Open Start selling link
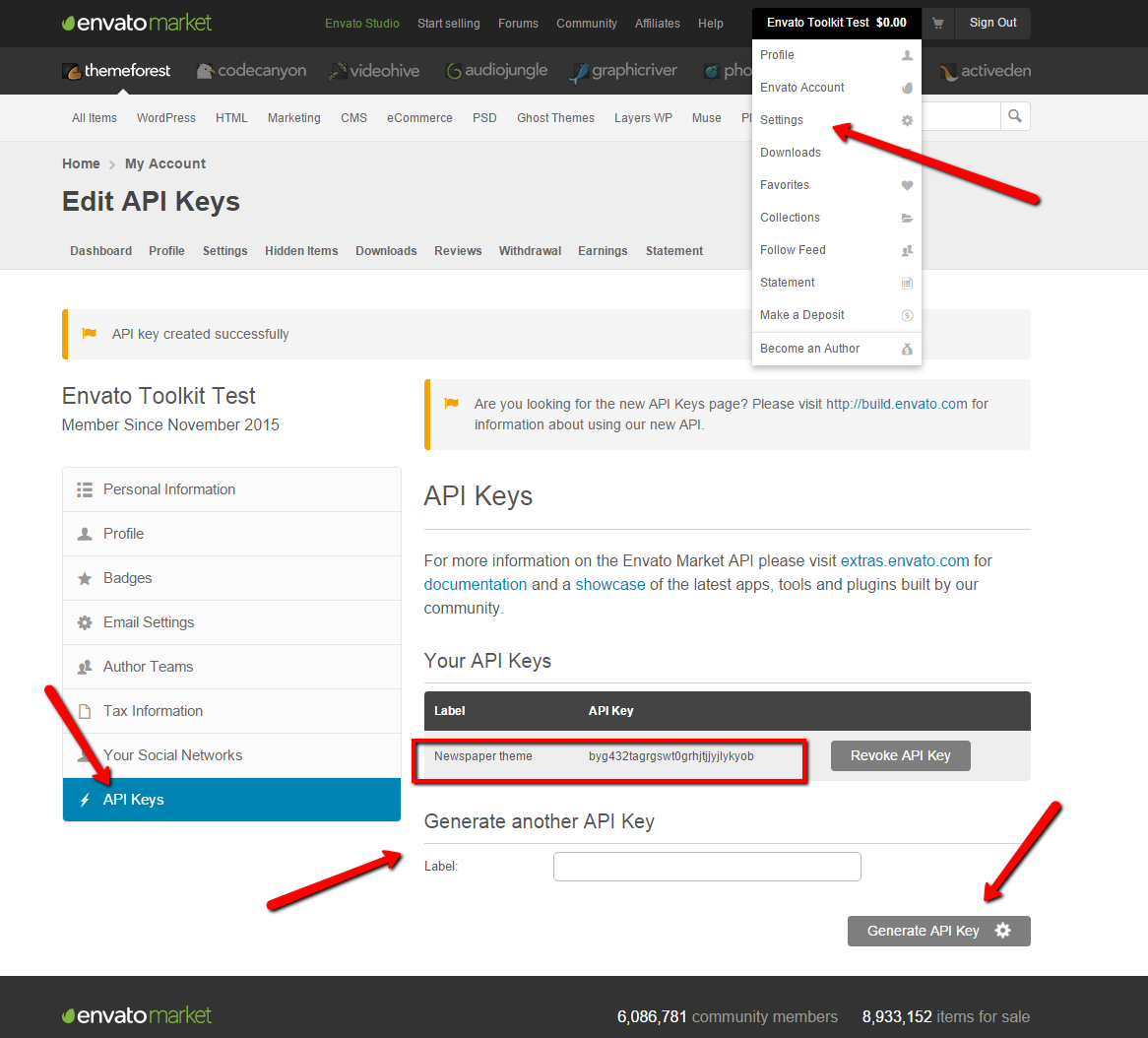This screenshot has width=1148, height=1038. [x=449, y=24]
